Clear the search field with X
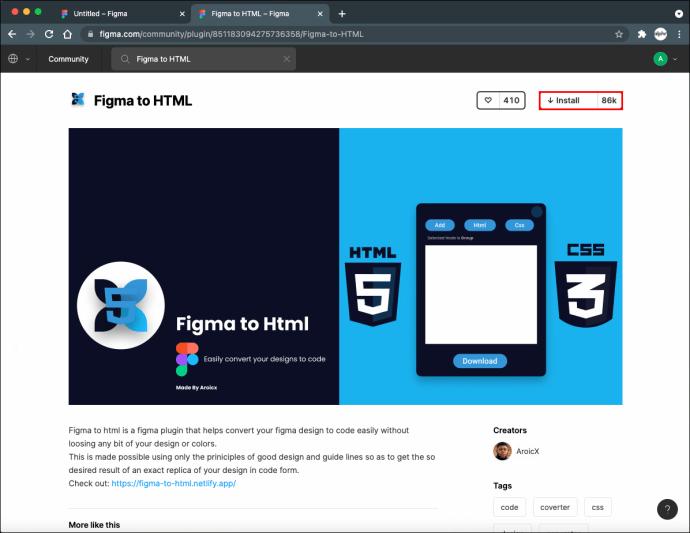 coord(286,59)
